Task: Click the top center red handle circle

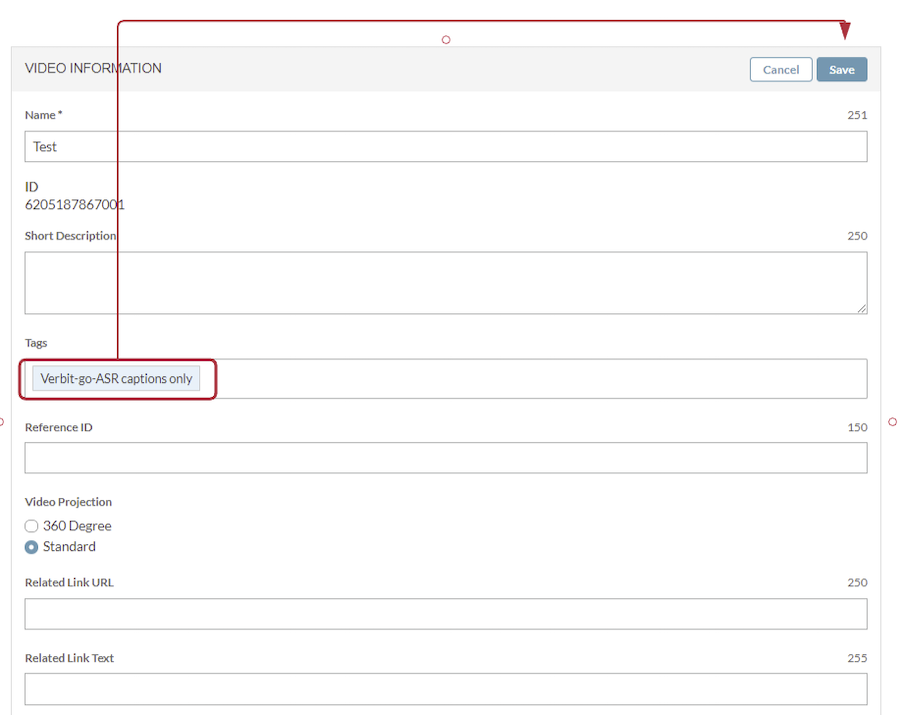Action: pyautogui.click(x=446, y=40)
